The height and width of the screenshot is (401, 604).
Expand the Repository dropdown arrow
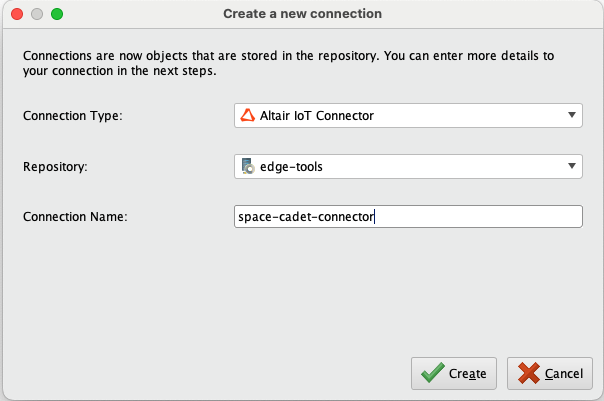(571, 166)
